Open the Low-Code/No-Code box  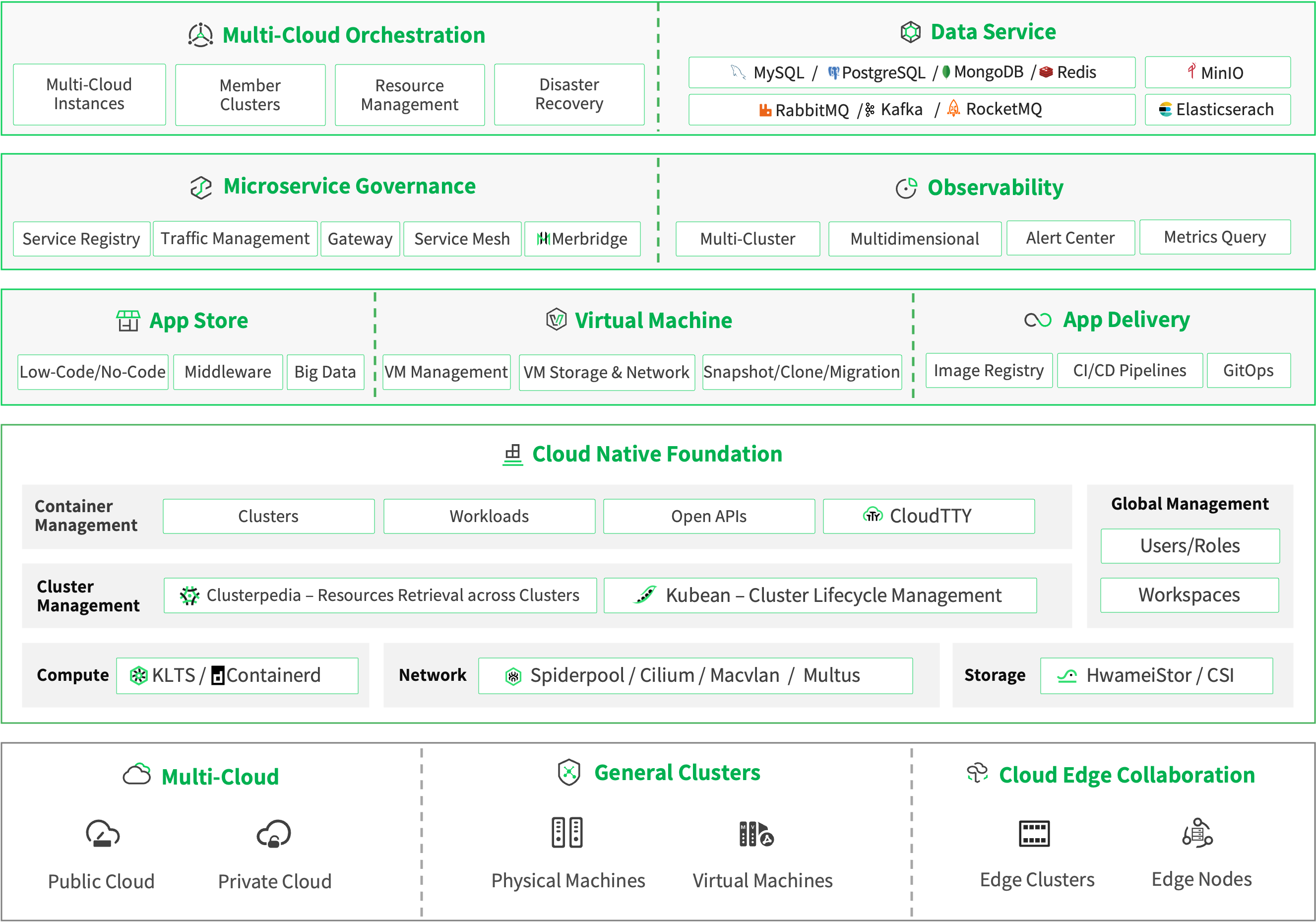(93, 372)
